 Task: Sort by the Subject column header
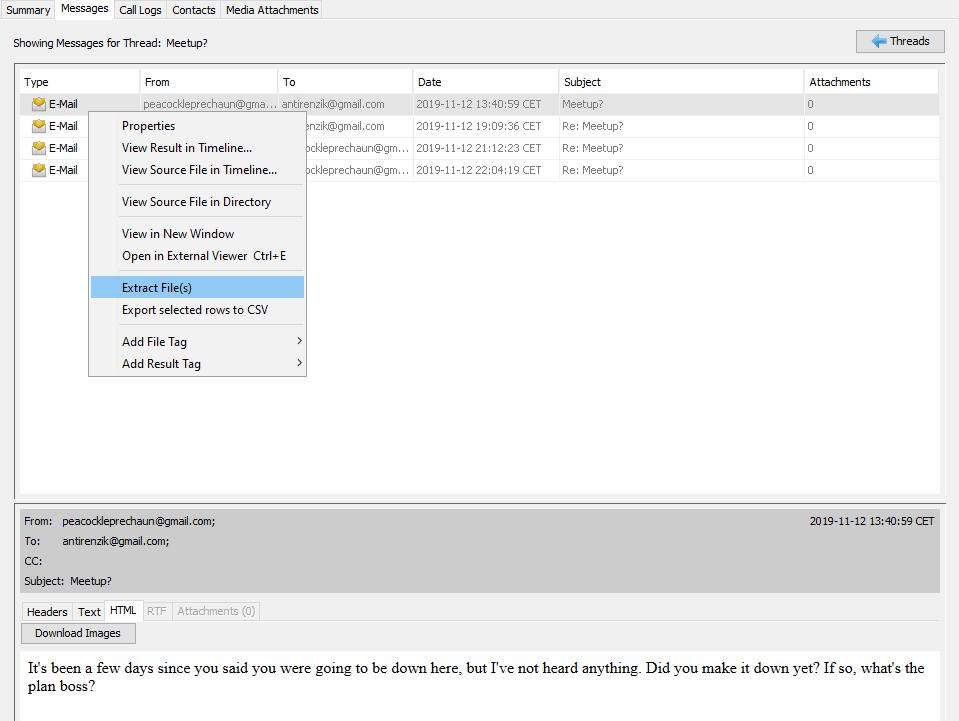pyautogui.click(x=582, y=82)
